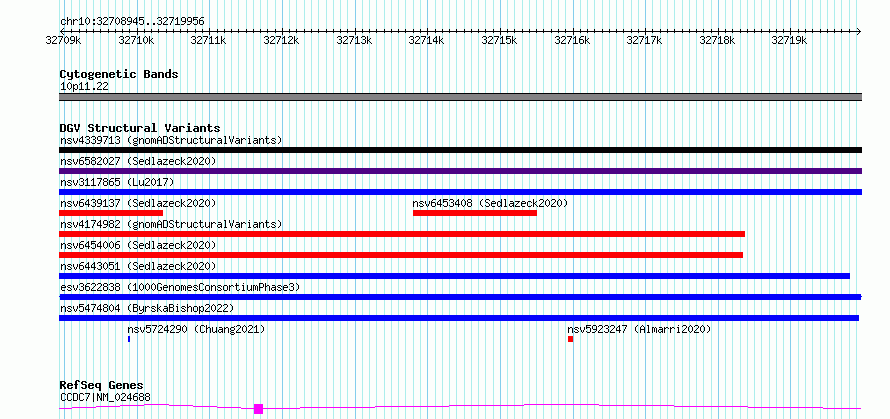Click the 32714k ruler tick label
This screenshot has width=890, height=419.
pos(427,40)
